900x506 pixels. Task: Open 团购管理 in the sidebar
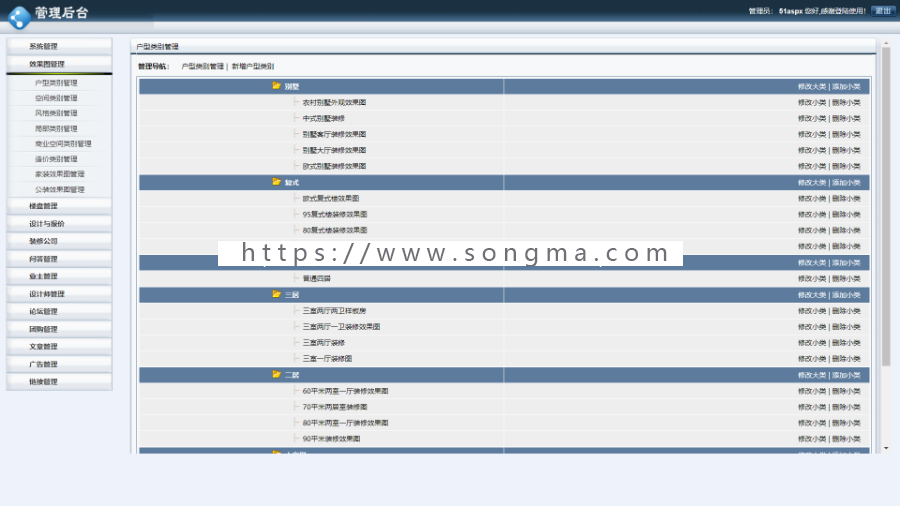[59, 329]
